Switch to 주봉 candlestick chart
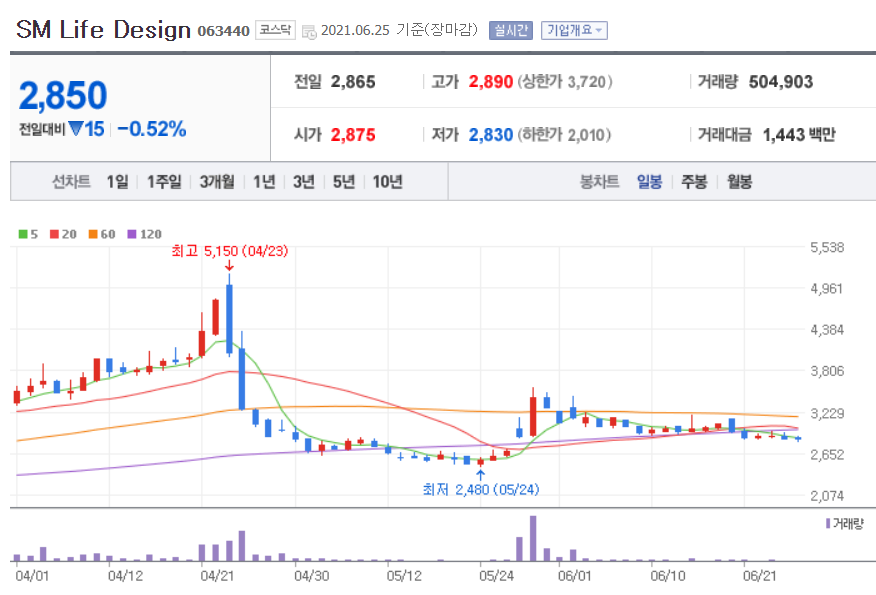This screenshot has width=876, height=595. pos(694,182)
